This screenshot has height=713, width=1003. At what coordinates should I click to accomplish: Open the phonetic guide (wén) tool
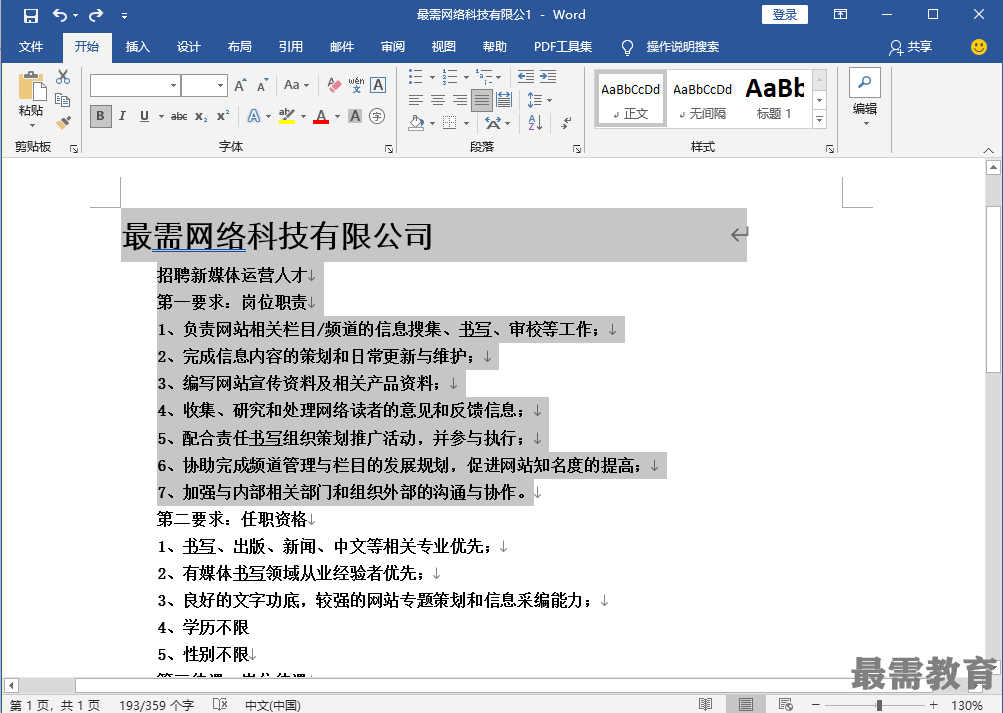(x=356, y=85)
